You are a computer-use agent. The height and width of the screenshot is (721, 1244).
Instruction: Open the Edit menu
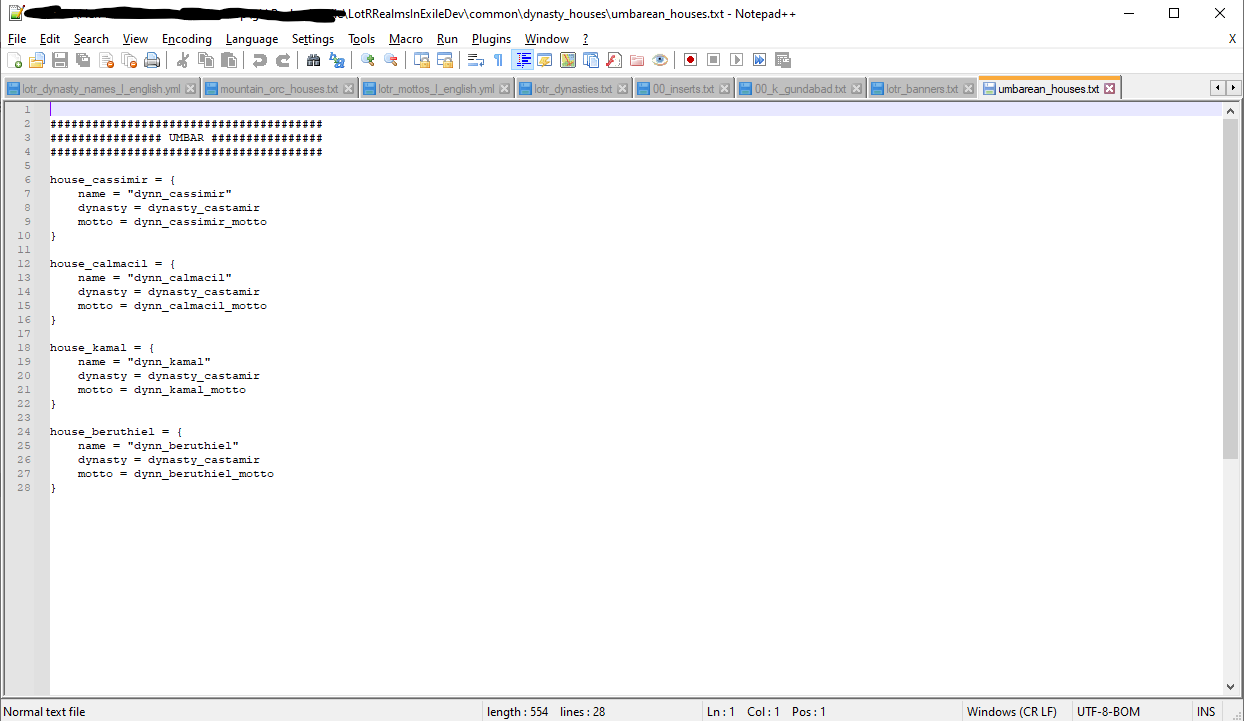50,39
